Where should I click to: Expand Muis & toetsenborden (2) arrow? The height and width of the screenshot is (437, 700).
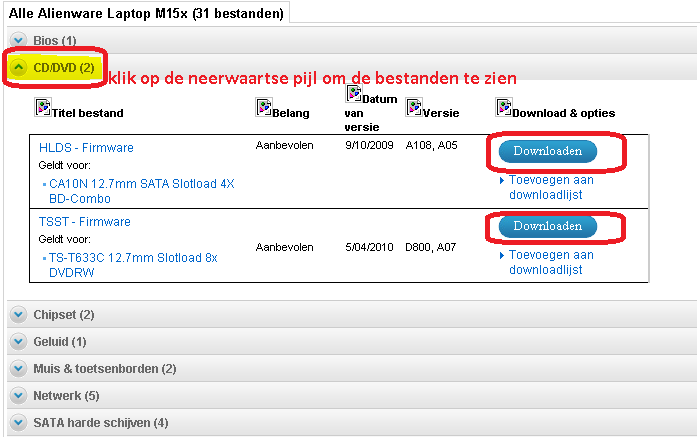[18, 369]
